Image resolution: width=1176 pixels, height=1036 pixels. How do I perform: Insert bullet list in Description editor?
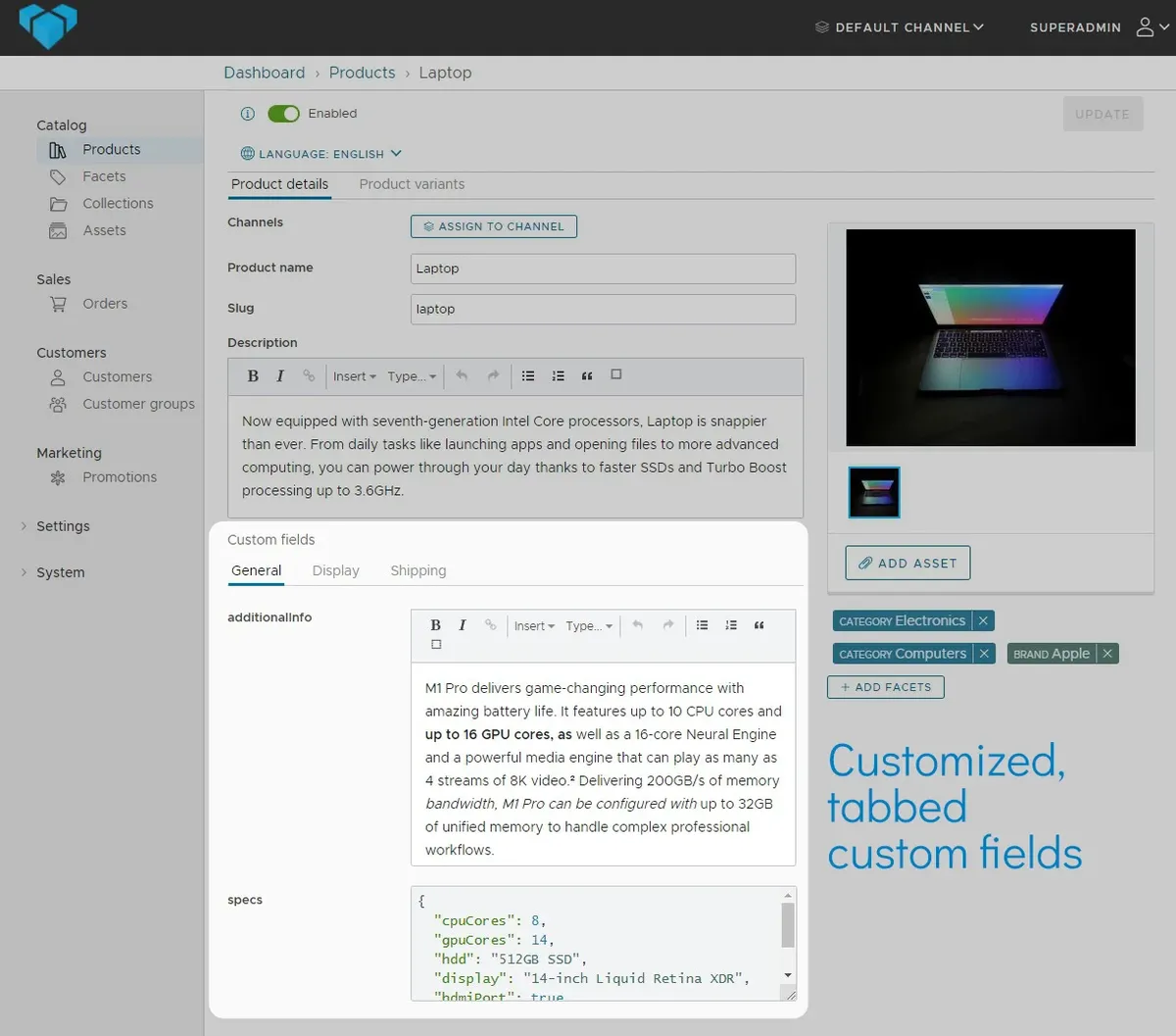coord(528,376)
